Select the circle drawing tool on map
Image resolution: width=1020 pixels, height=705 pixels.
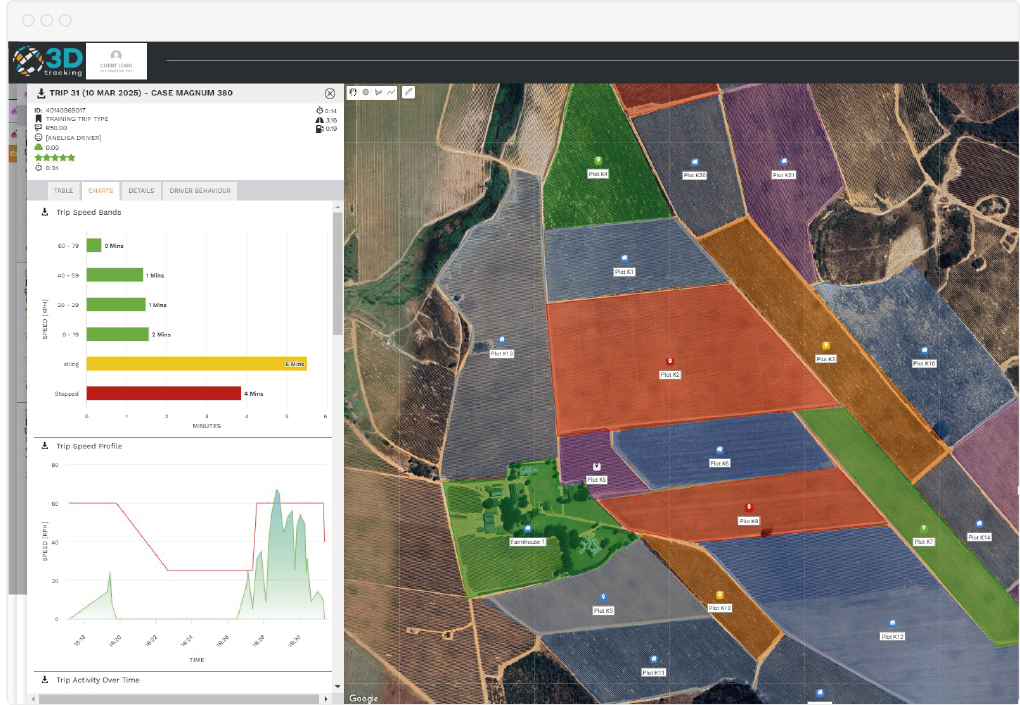[x=366, y=92]
